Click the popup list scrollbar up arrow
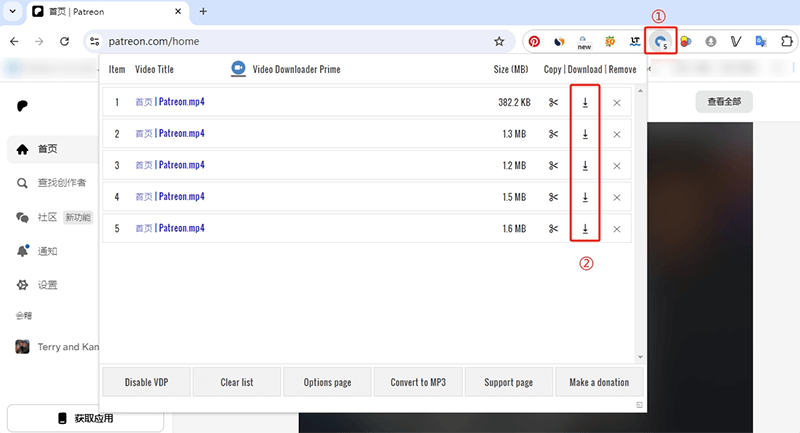 [x=640, y=91]
